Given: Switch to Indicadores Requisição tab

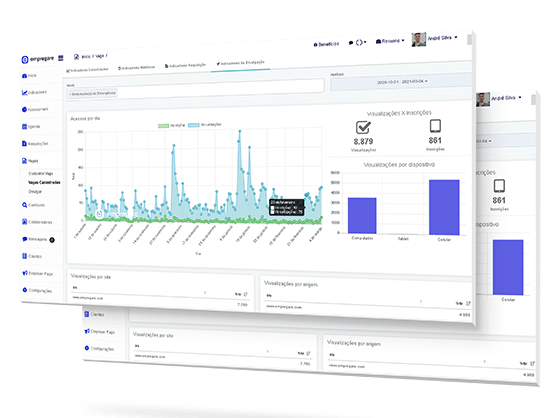Looking at the screenshot, I should 185,65.
